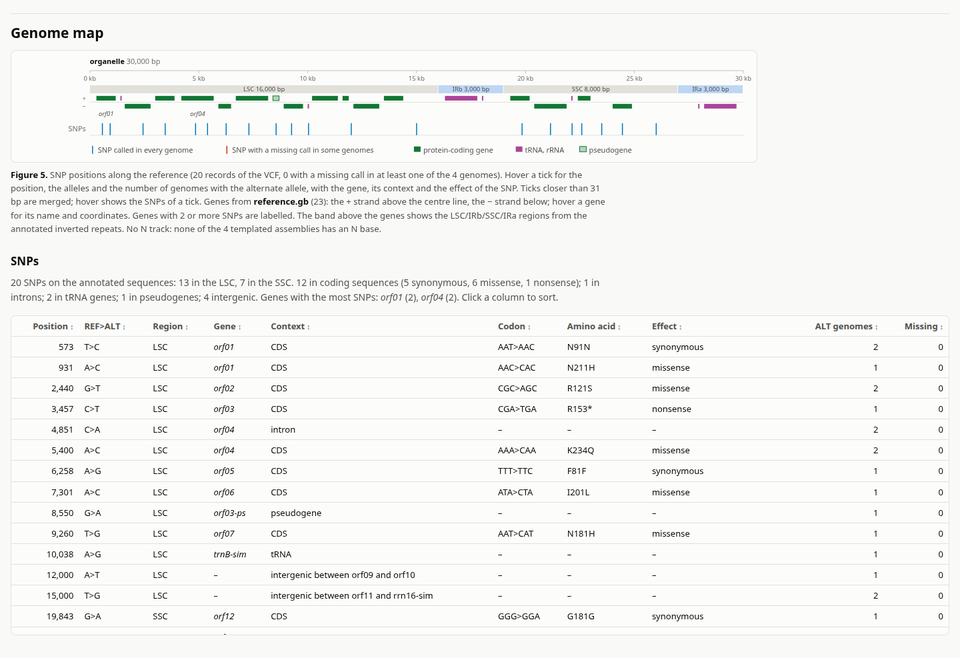Click the 'protein-coding gene' legend entry
Viewport: 960px width, 658px height.
454,150
